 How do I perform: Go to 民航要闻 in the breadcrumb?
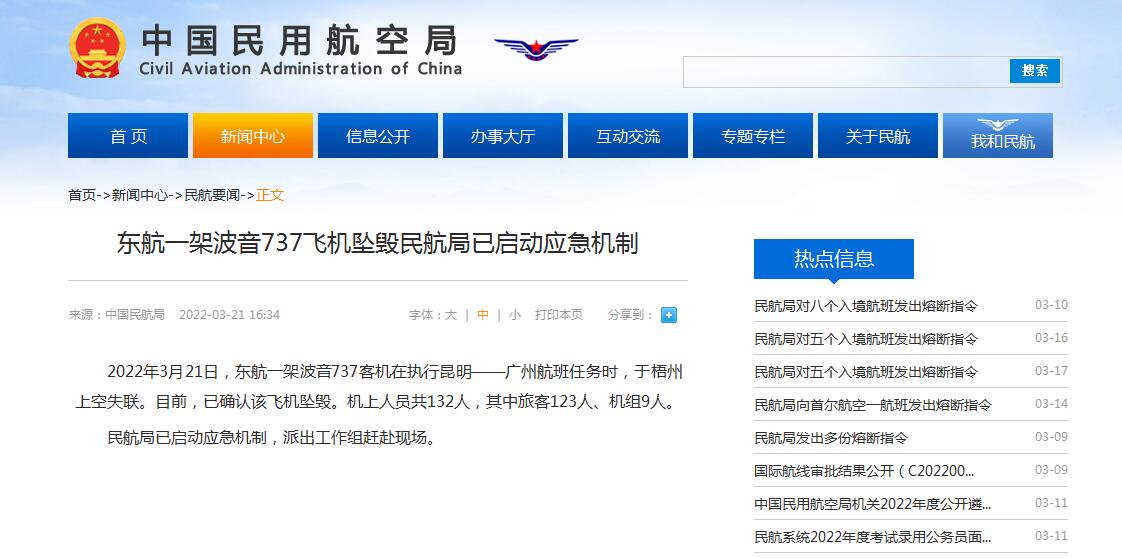tap(212, 195)
